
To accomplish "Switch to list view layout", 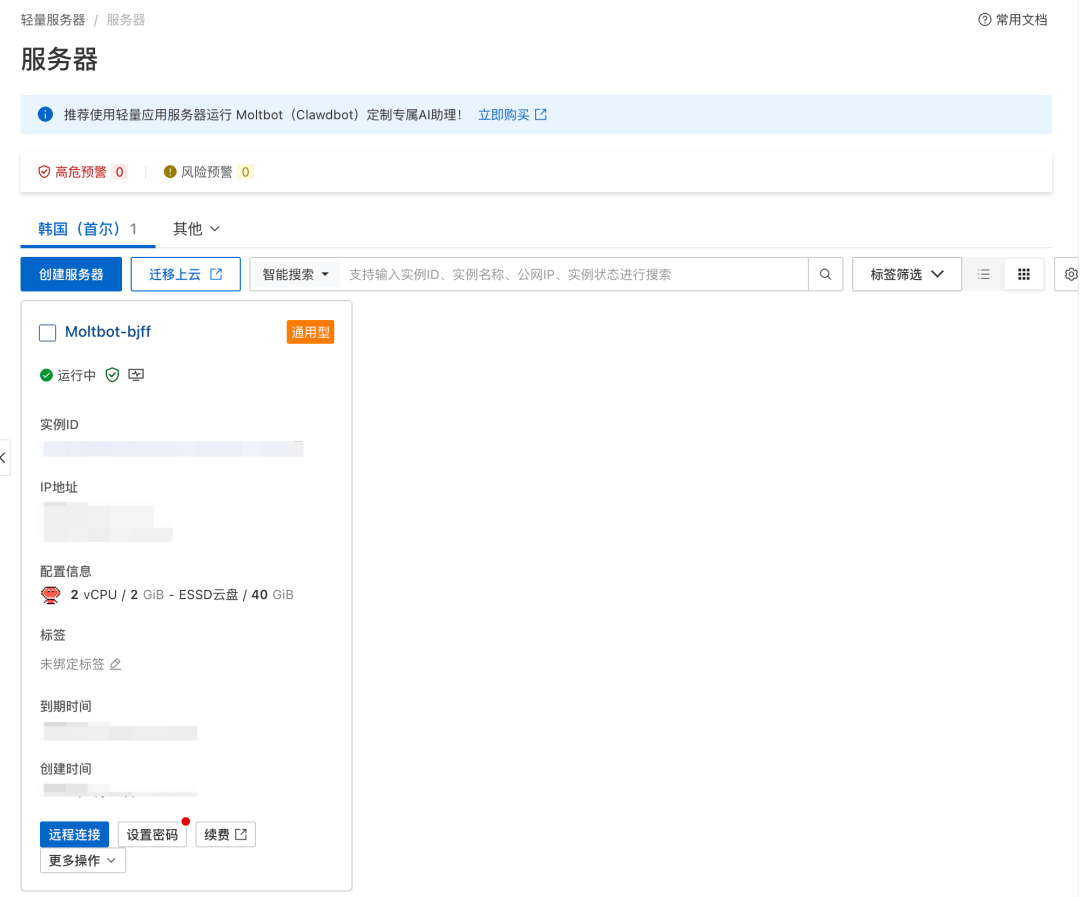I will [984, 273].
